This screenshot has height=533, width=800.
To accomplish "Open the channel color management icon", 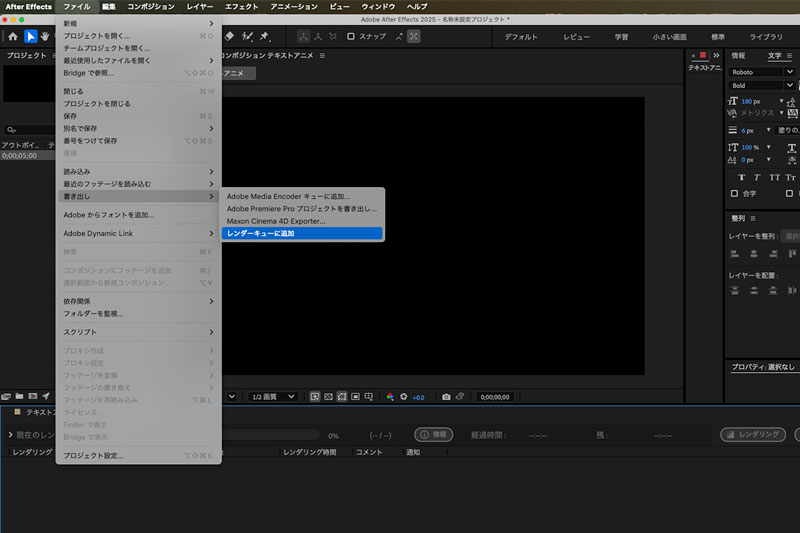I will 390,396.
